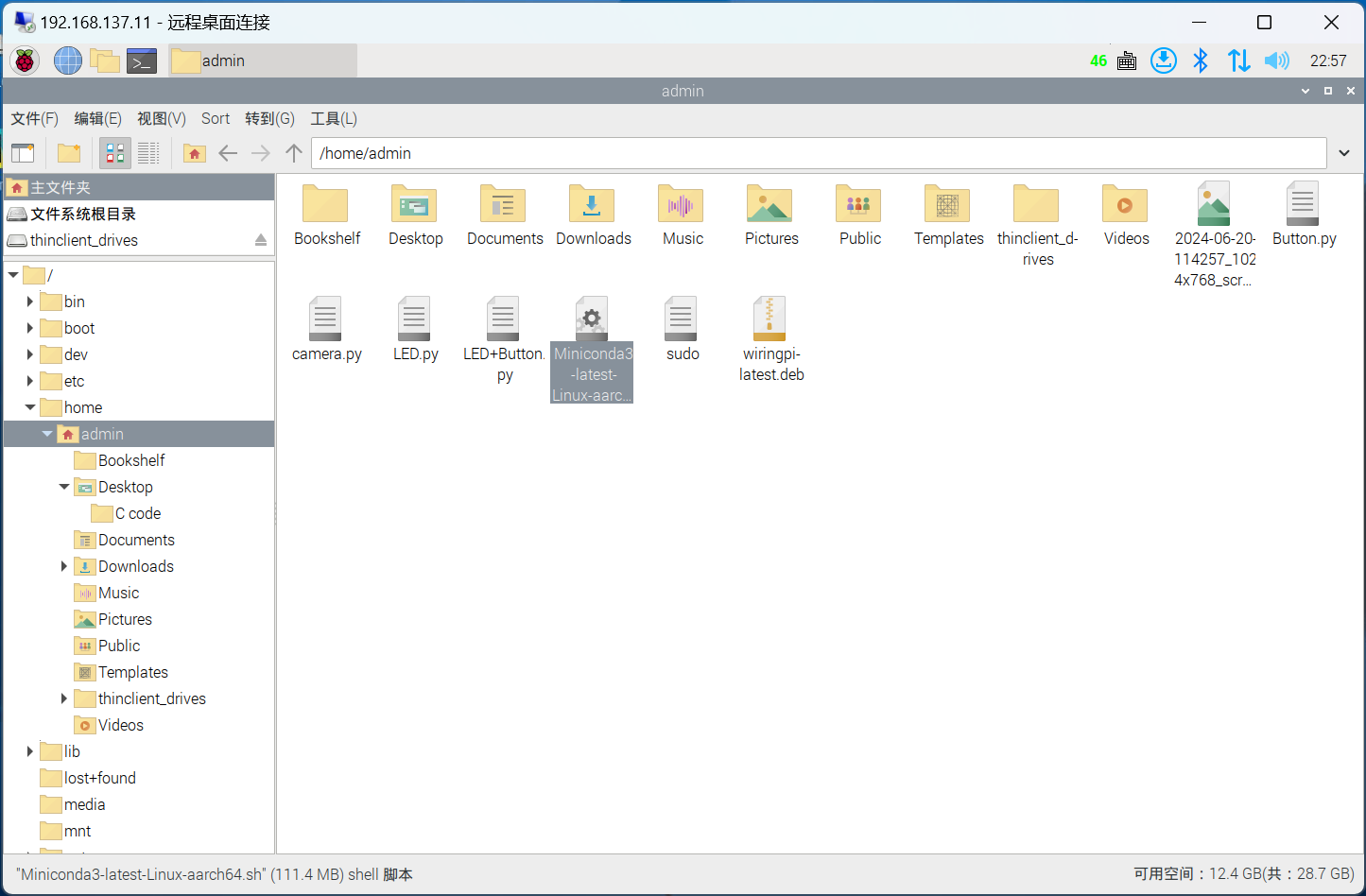Select the Miniconda3 shell script file
Image resolution: width=1366 pixels, height=896 pixels.
tap(593, 319)
